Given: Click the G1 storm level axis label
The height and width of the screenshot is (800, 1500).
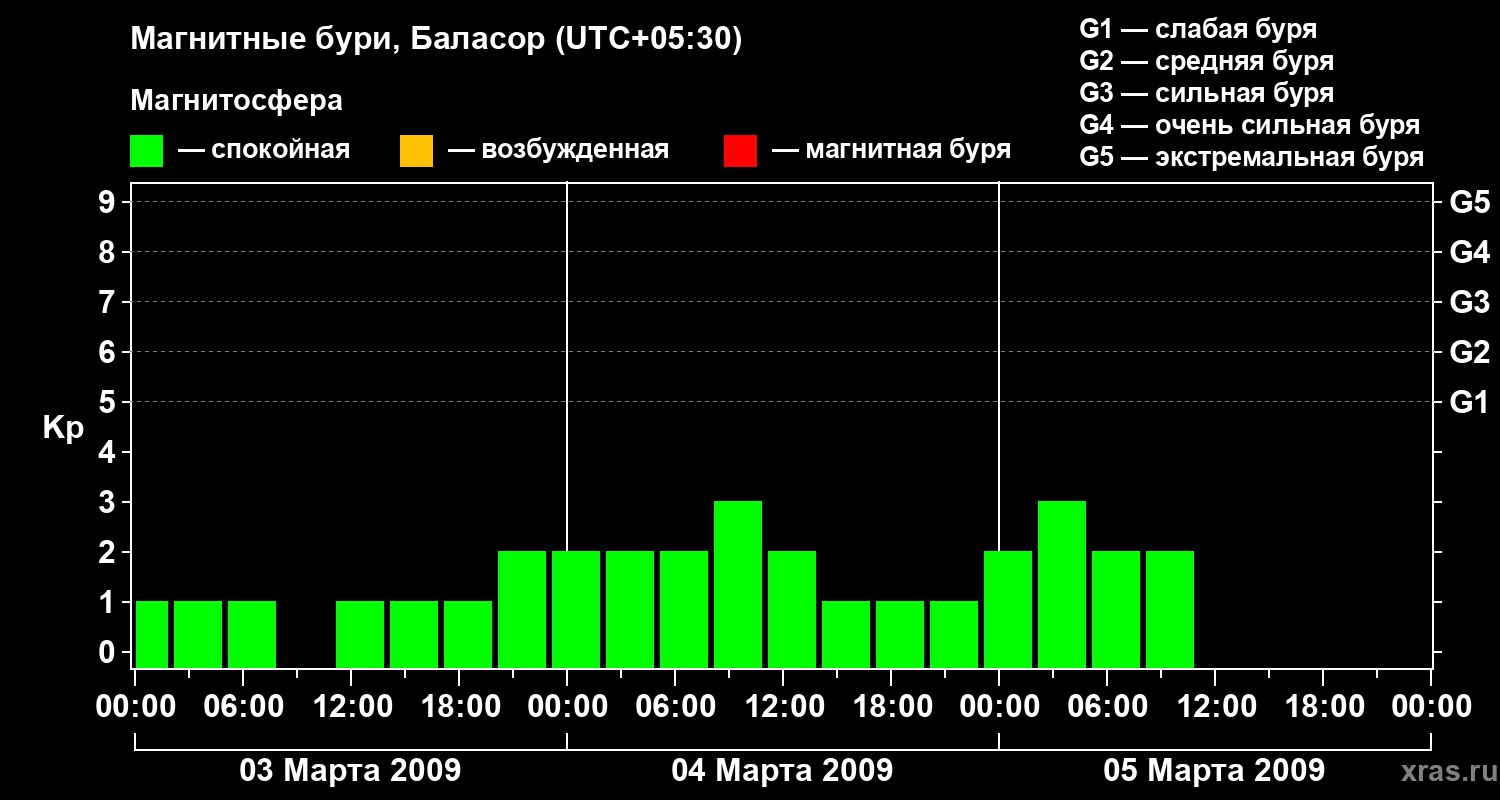Looking at the screenshot, I should pos(1469,402).
